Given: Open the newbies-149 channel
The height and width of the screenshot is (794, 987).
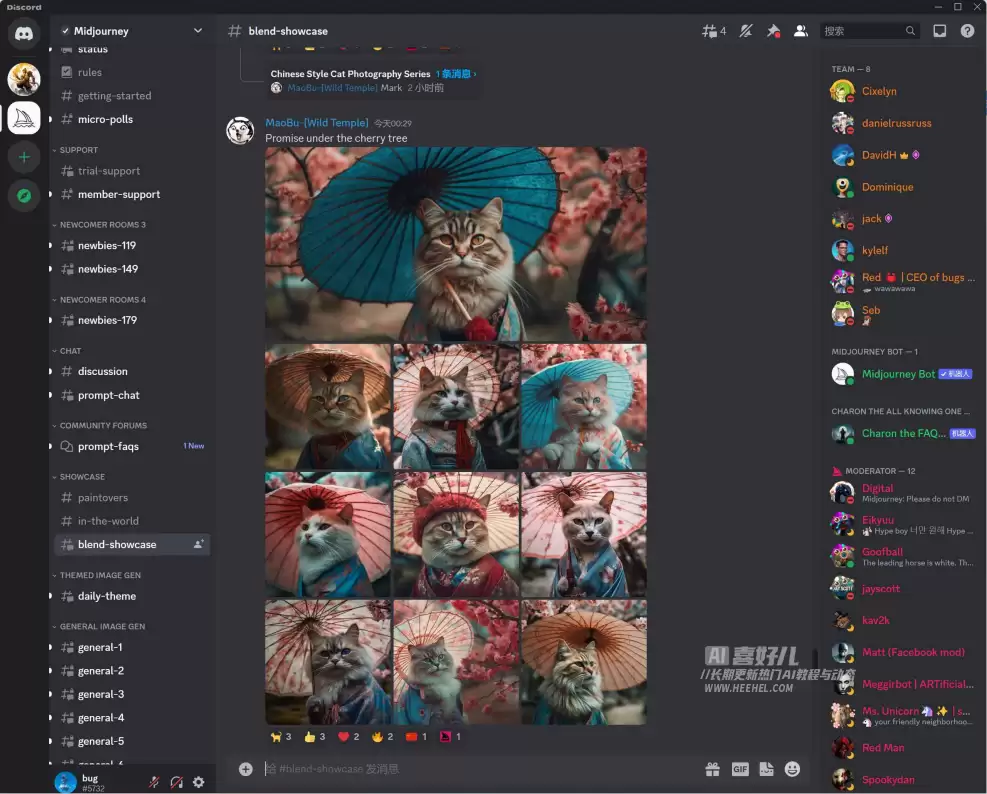Looking at the screenshot, I should [132, 269].
